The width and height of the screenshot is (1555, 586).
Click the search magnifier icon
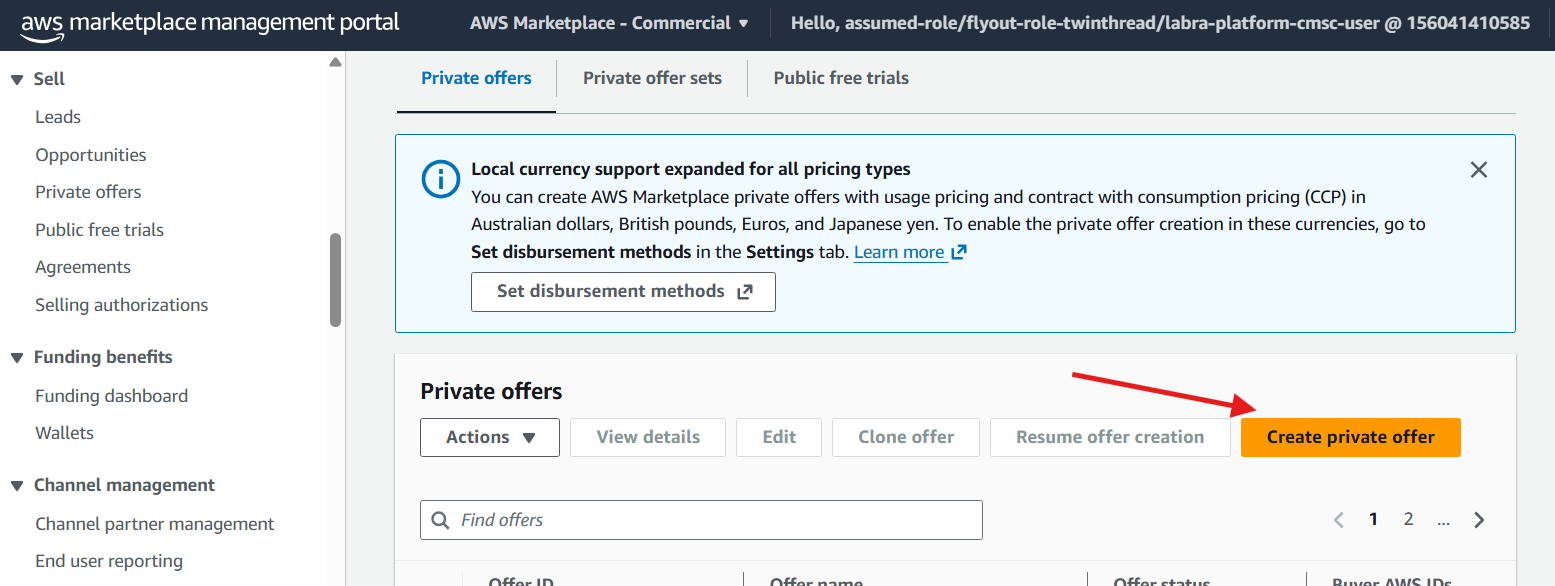(440, 520)
